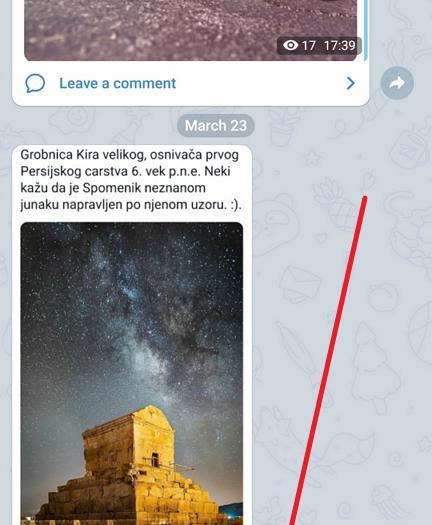
Task: Open the Cyrus tomb night sky photo
Action: click(x=132, y=373)
